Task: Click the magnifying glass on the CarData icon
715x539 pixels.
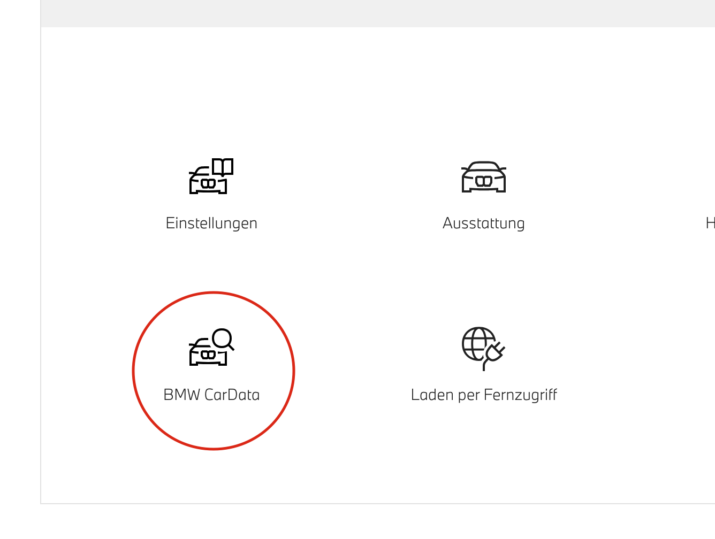Action: point(223,339)
